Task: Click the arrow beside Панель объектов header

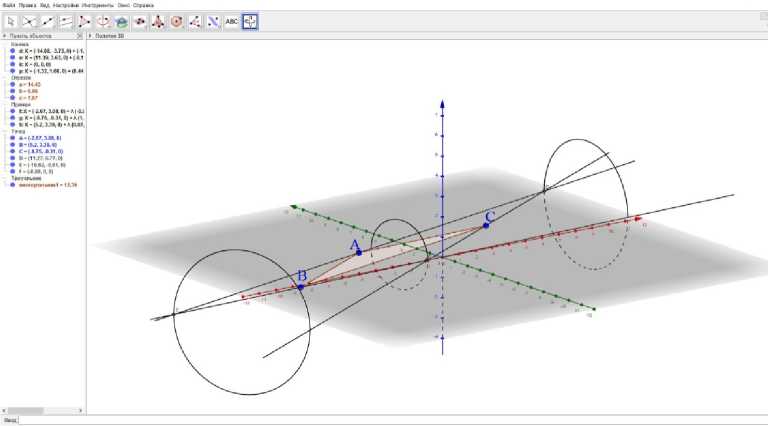Action: point(4,36)
